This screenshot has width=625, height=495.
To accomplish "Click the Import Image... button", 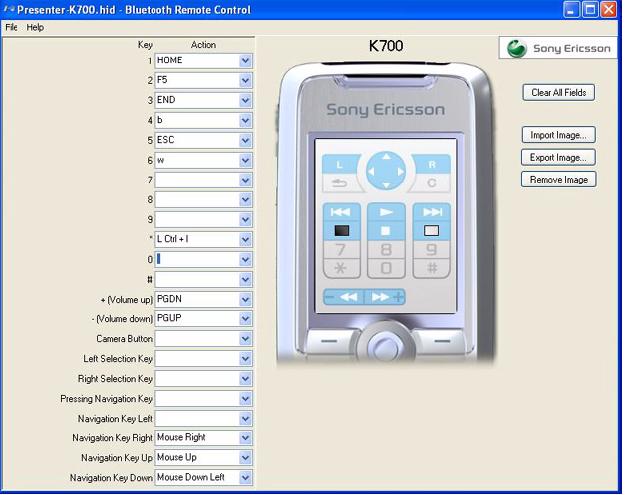I will click(558, 135).
